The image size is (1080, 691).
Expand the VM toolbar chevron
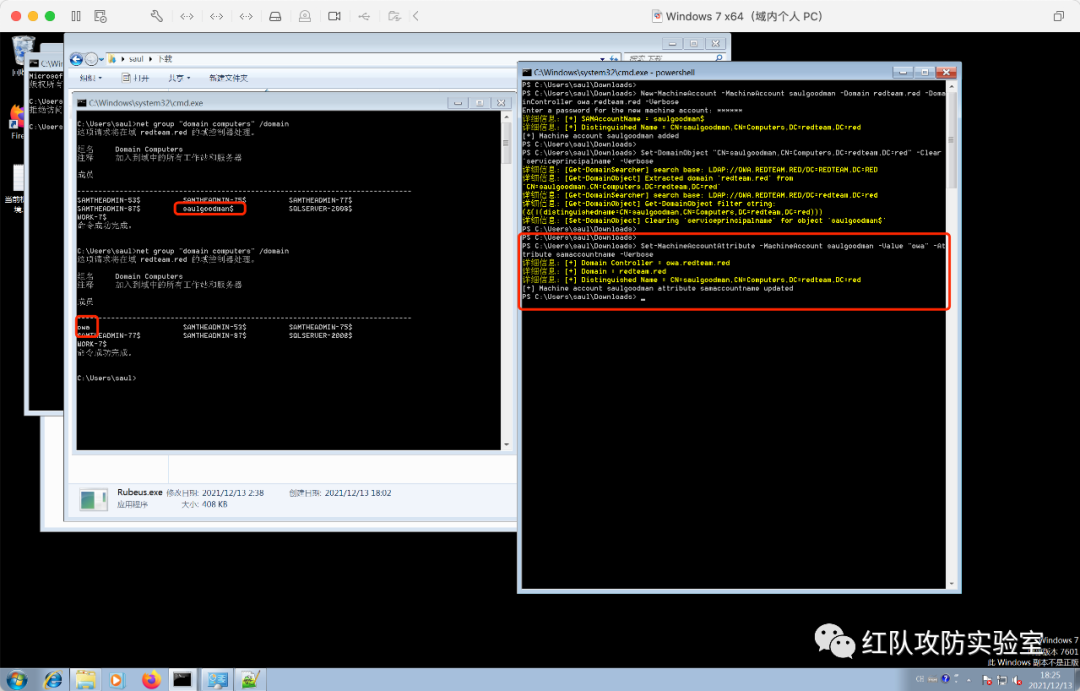pos(416,16)
